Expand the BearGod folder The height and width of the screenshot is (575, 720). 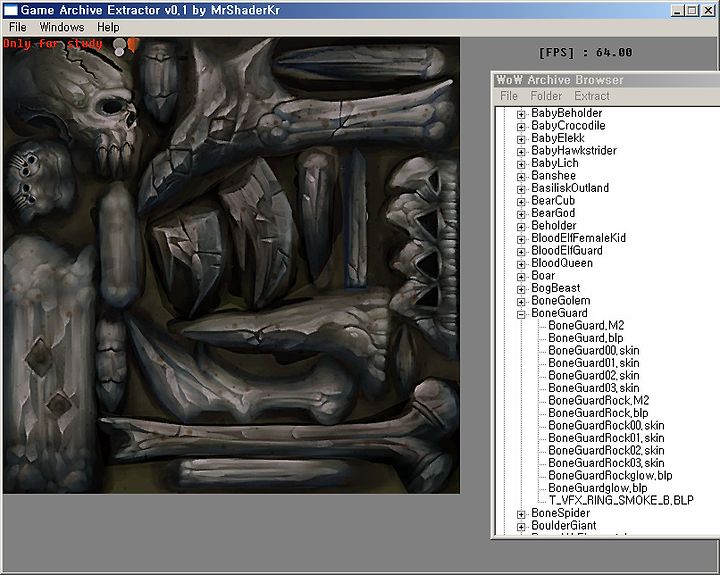click(x=521, y=214)
